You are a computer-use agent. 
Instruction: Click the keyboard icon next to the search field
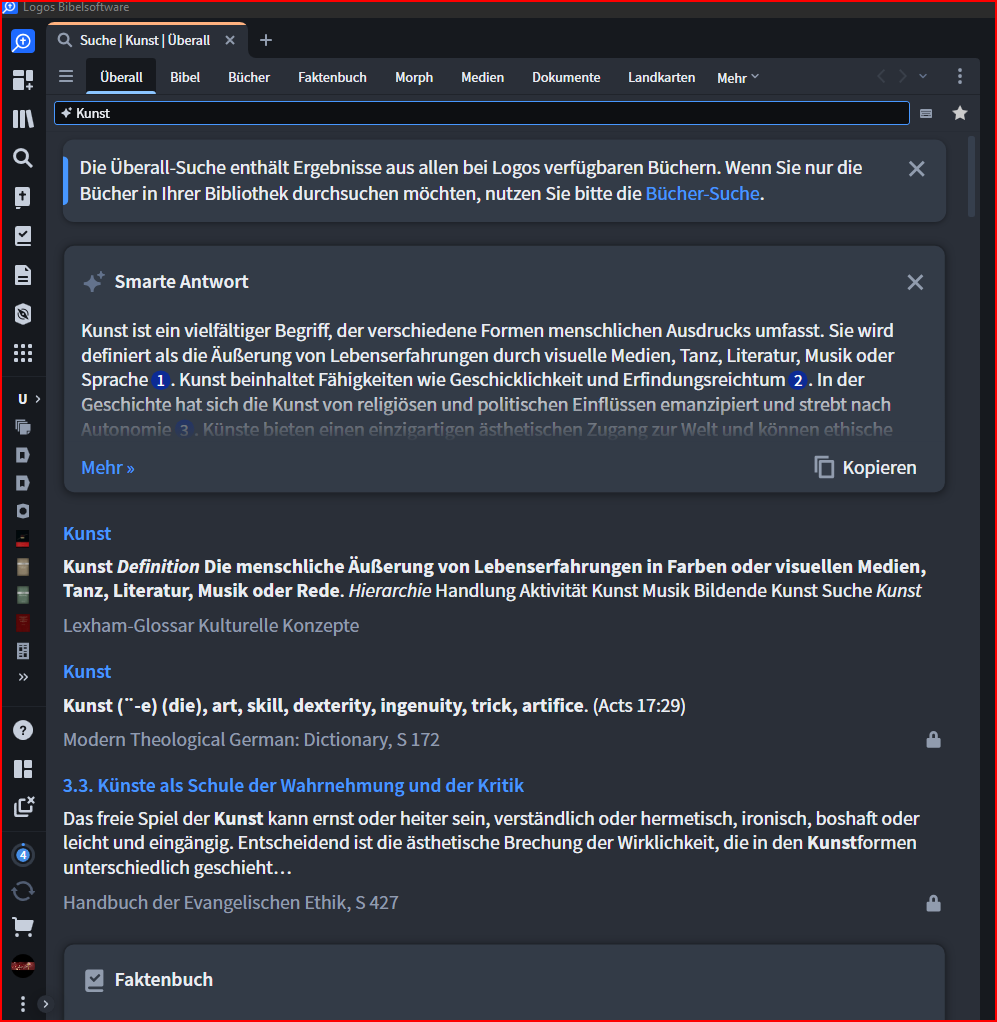(926, 113)
